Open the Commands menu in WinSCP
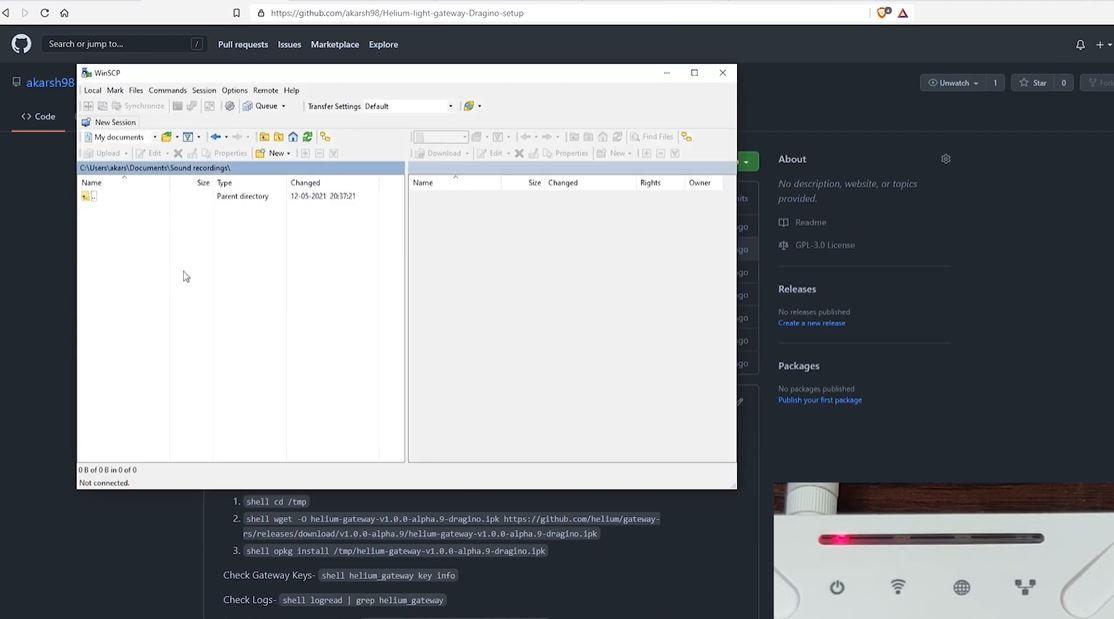The image size is (1114, 619). 168,90
